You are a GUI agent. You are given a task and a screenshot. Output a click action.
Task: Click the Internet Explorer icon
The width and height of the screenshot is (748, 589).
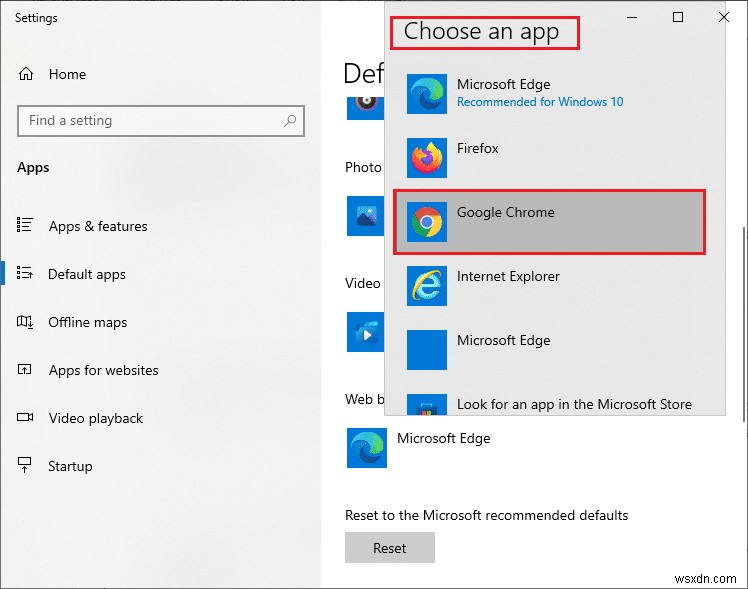[427, 286]
